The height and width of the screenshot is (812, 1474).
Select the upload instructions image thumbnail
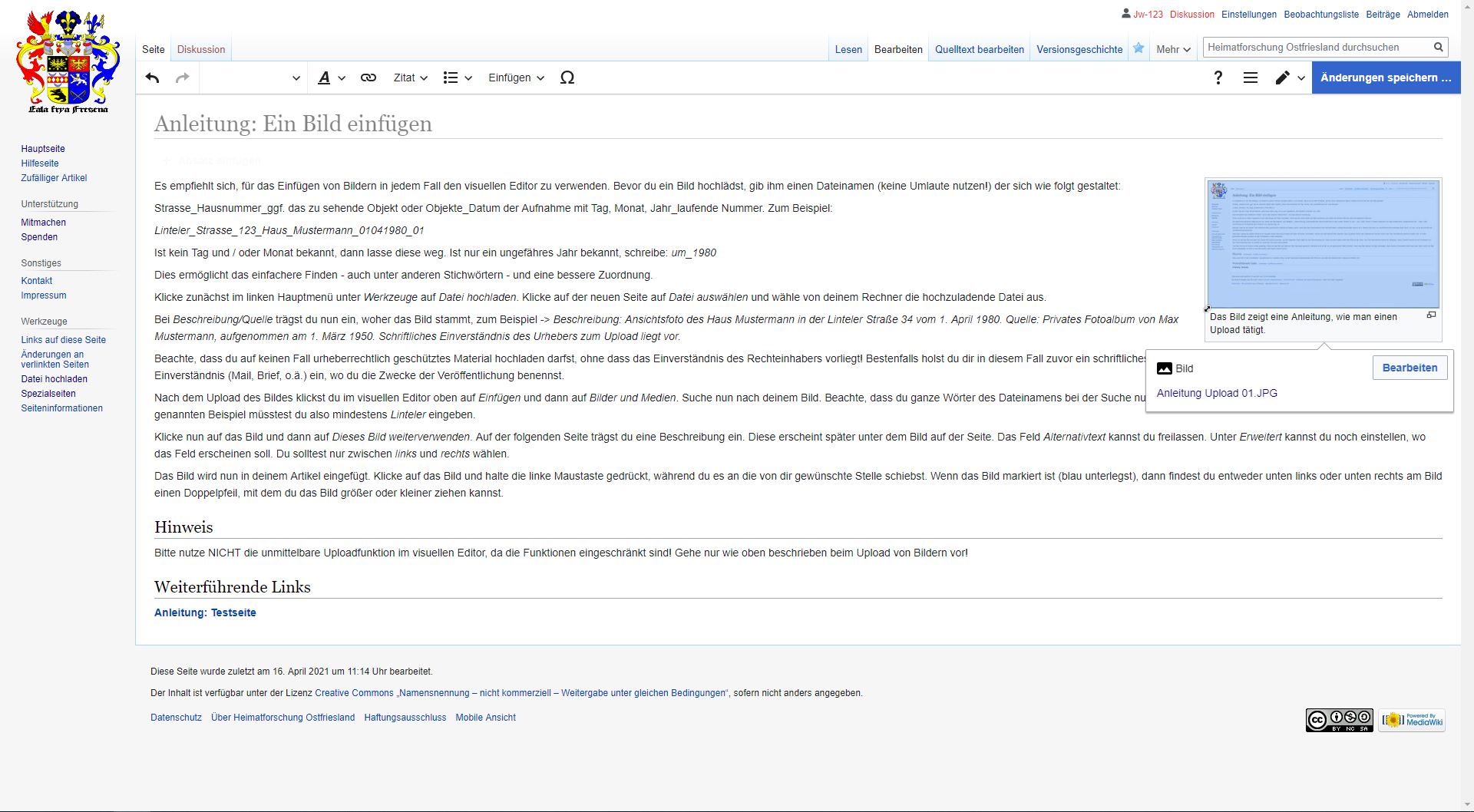point(1323,244)
